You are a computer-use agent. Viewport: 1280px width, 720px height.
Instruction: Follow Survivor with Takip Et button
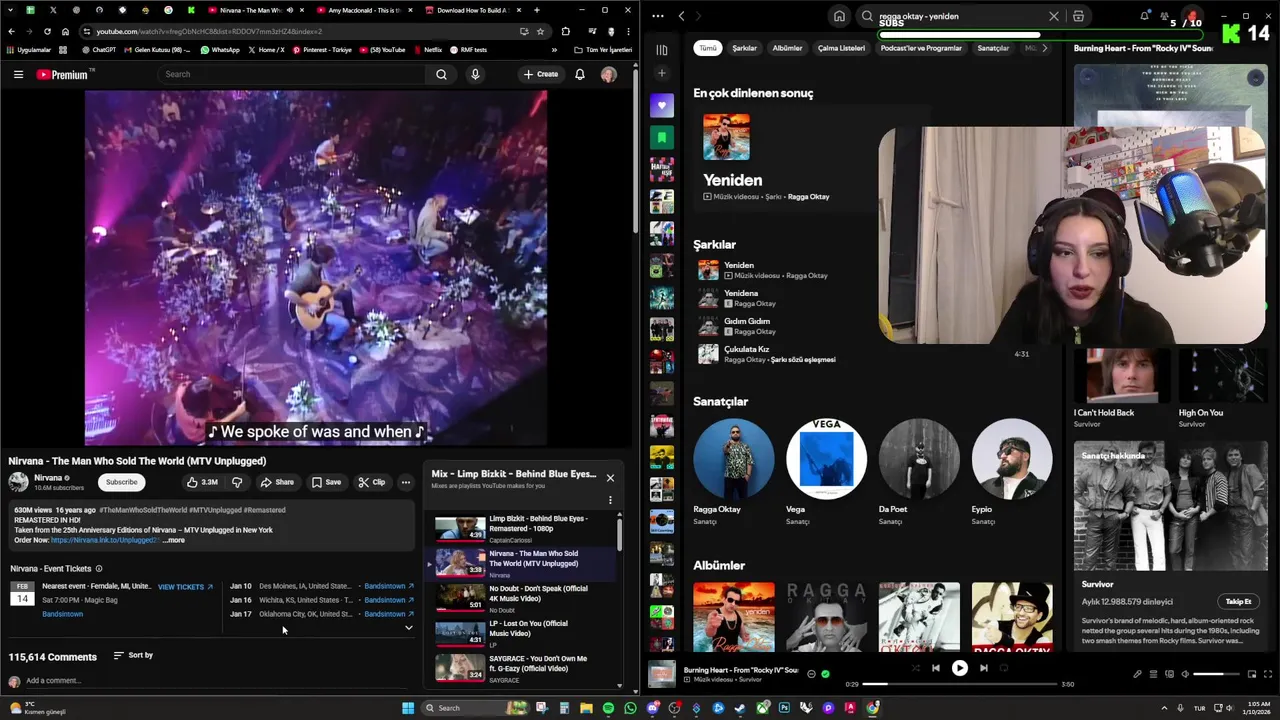pos(1238,602)
